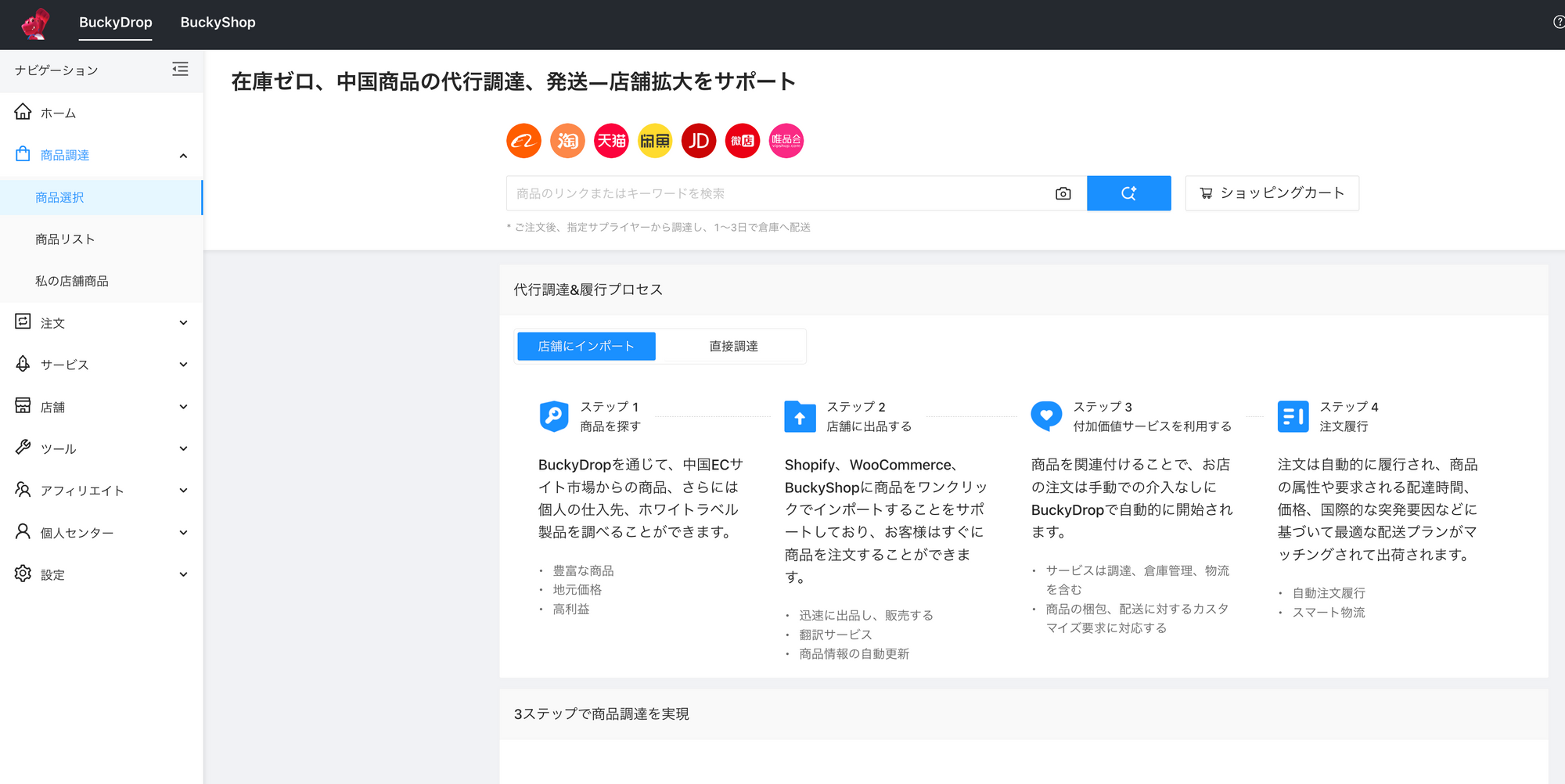This screenshot has width=1565, height=784.
Task: Click the 設定 gear icon
Action: (x=23, y=574)
